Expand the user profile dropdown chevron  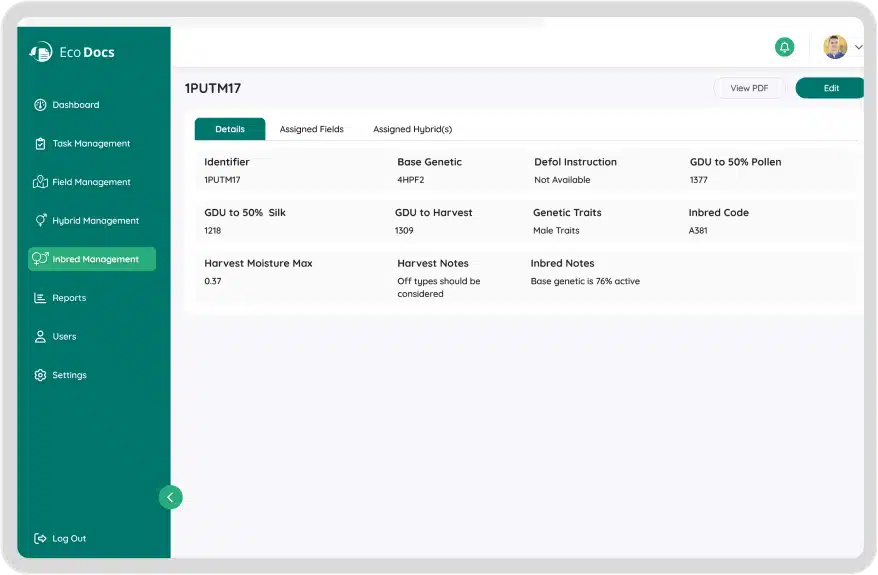858,47
